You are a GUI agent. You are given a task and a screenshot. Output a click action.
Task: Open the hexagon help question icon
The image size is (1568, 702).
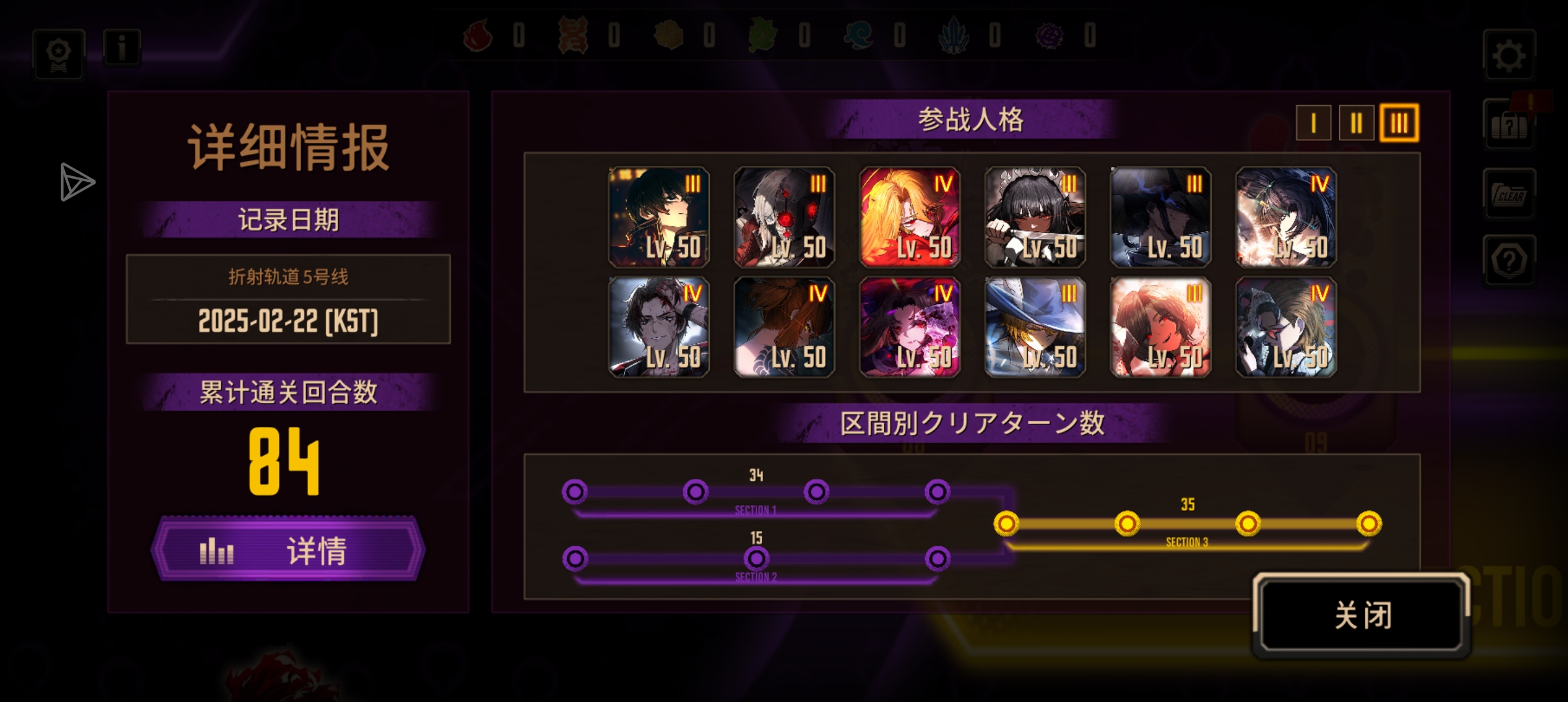click(1509, 261)
